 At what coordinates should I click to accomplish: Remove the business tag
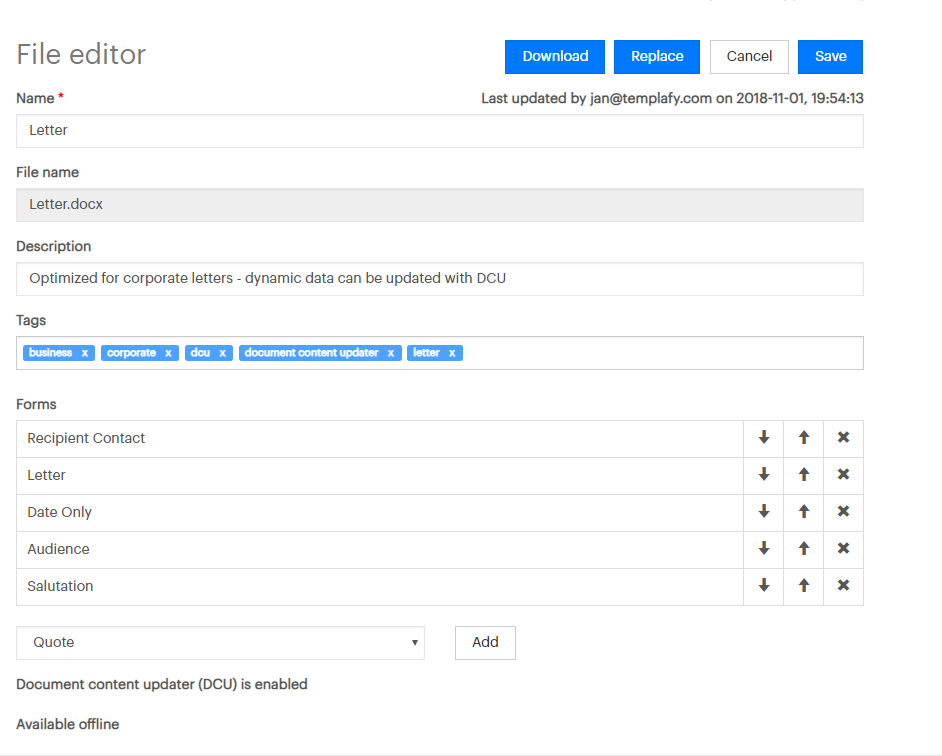[85, 353]
